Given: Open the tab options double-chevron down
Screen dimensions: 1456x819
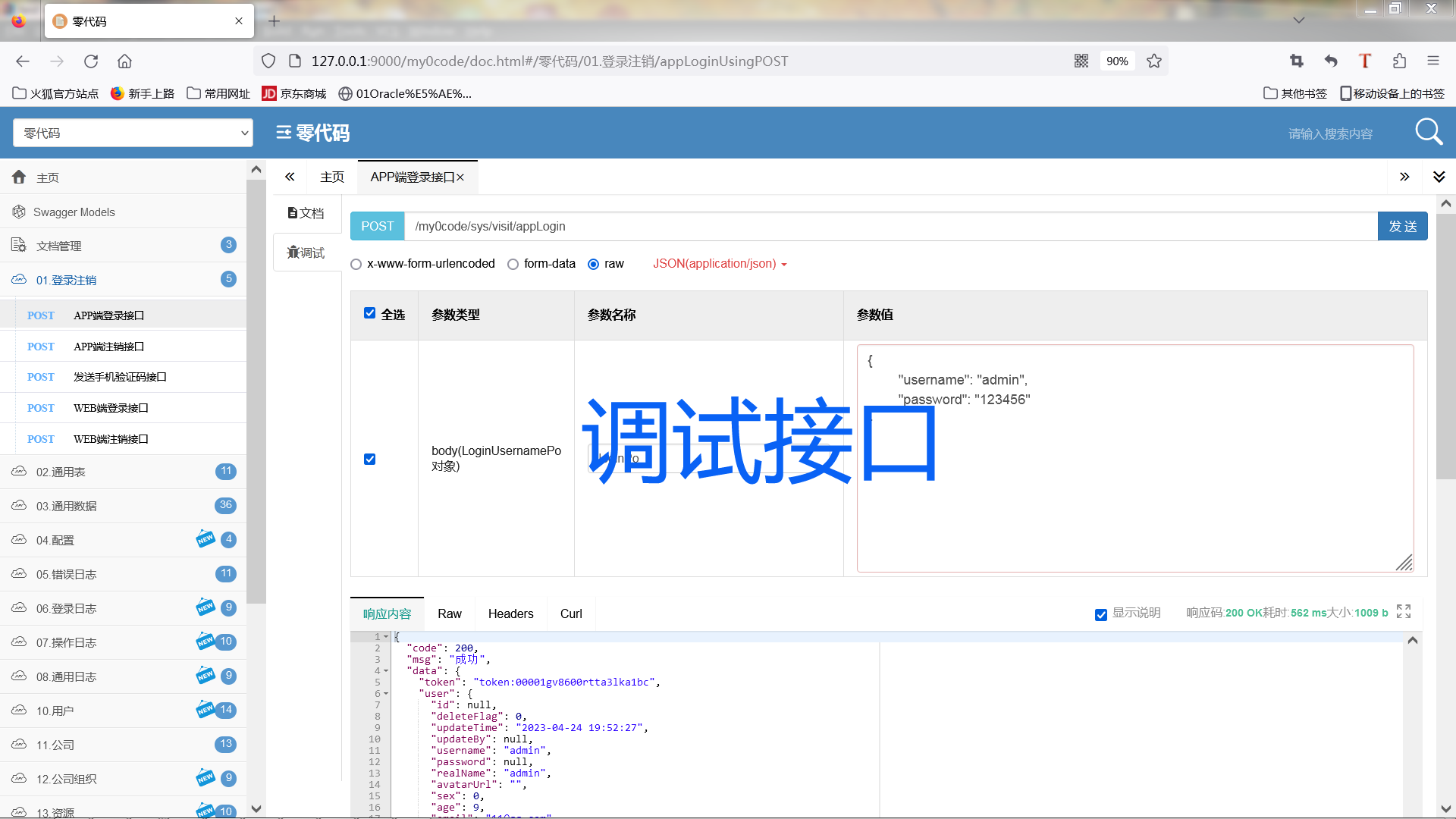Looking at the screenshot, I should click(1439, 177).
